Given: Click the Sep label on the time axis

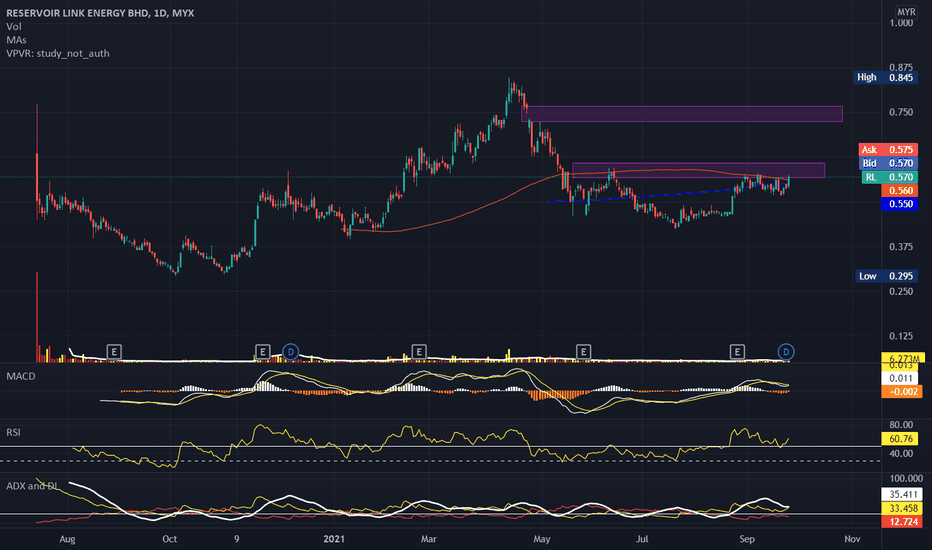Looking at the screenshot, I should pos(747,539).
